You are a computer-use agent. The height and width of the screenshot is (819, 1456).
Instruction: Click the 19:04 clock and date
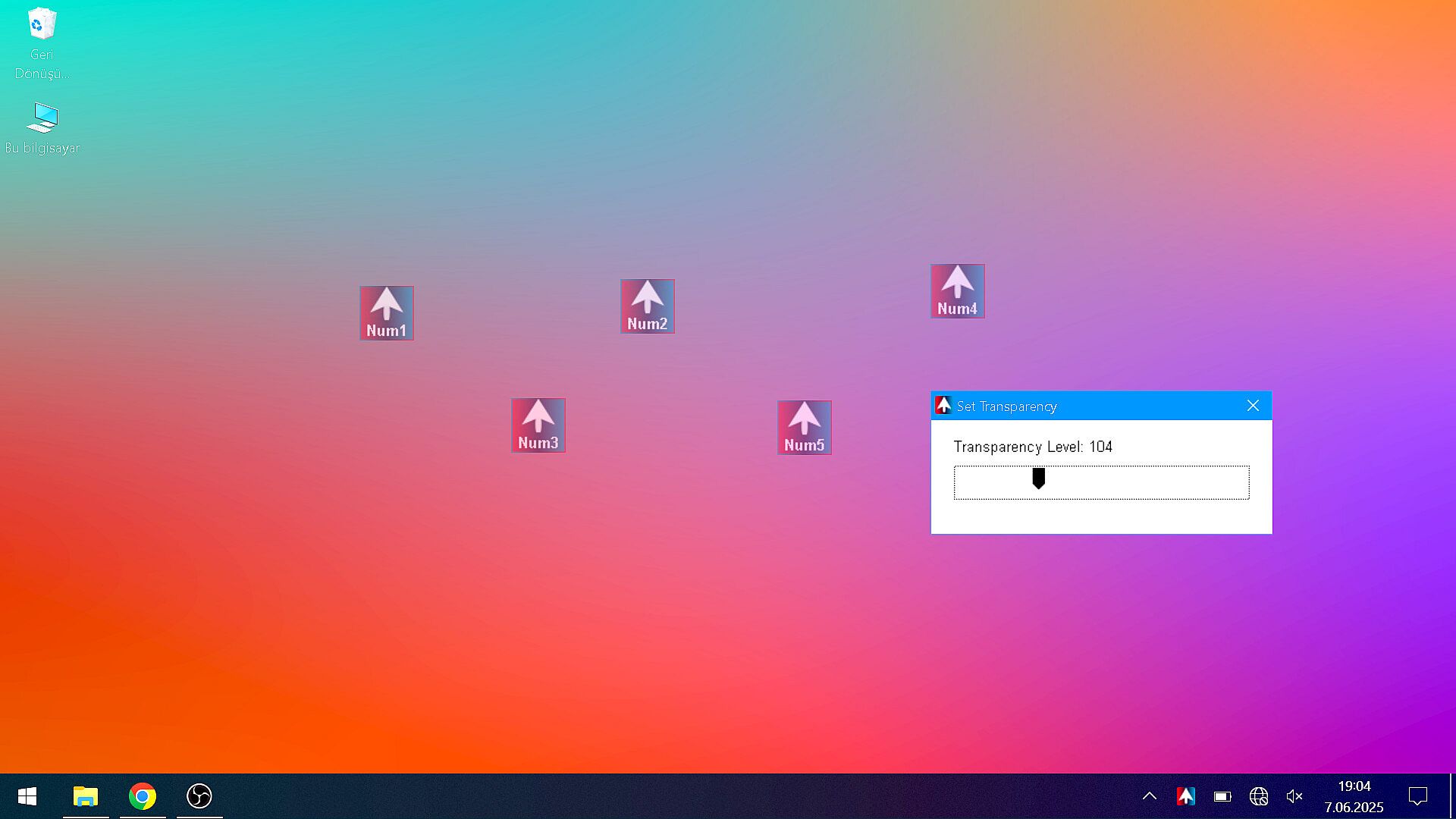[x=1354, y=796]
